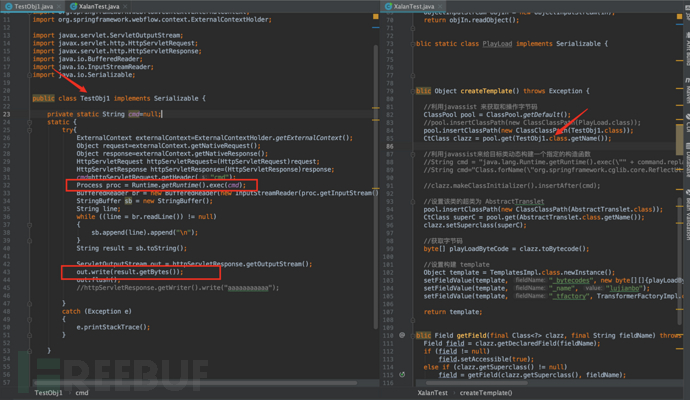The width and height of the screenshot is (690, 400).
Task: Collapse the static block at line 24
Action: tap(29, 122)
